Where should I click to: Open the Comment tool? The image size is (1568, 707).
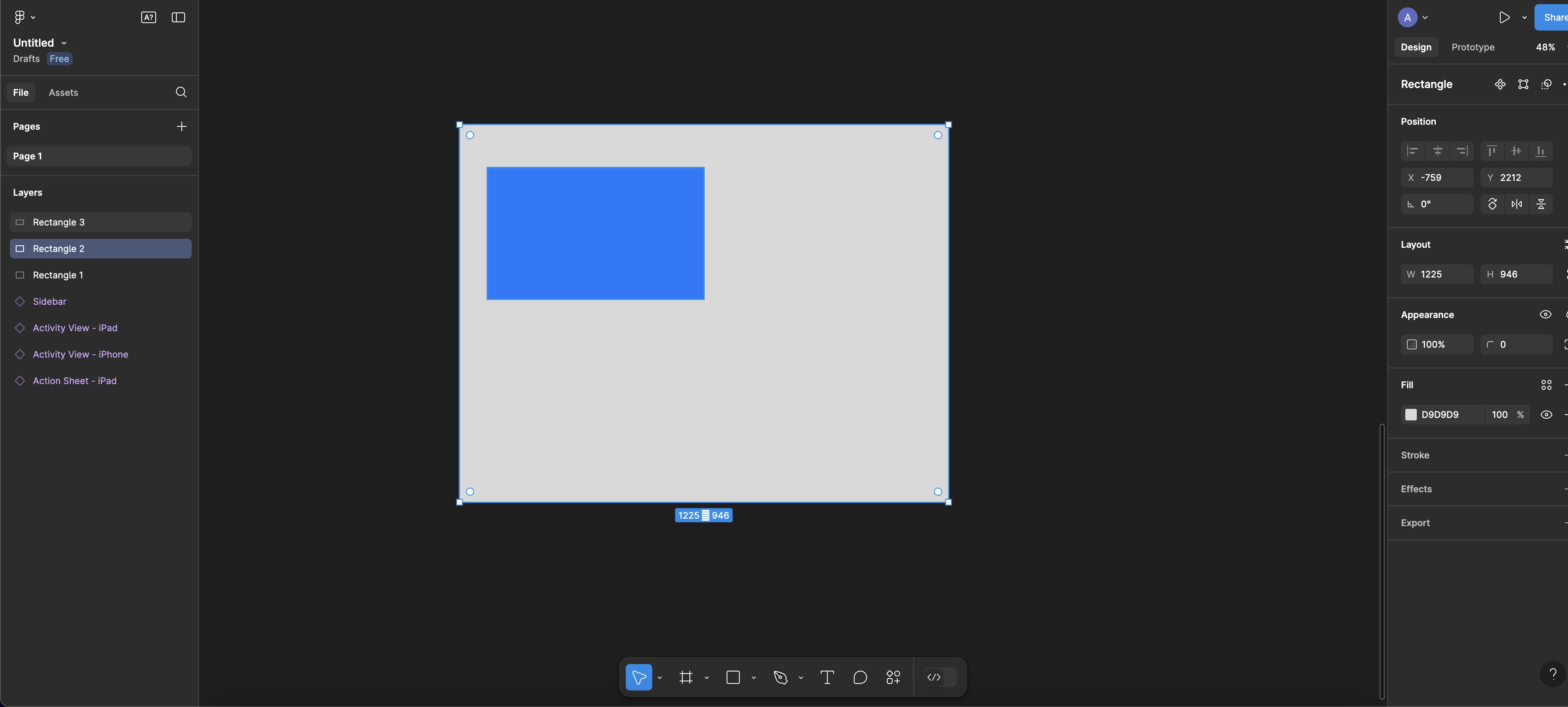(x=860, y=677)
